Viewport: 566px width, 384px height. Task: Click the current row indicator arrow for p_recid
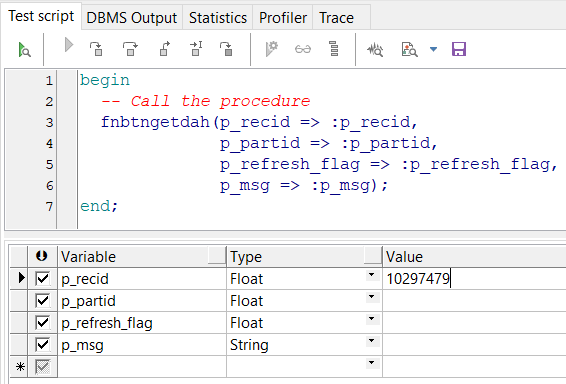point(21,278)
